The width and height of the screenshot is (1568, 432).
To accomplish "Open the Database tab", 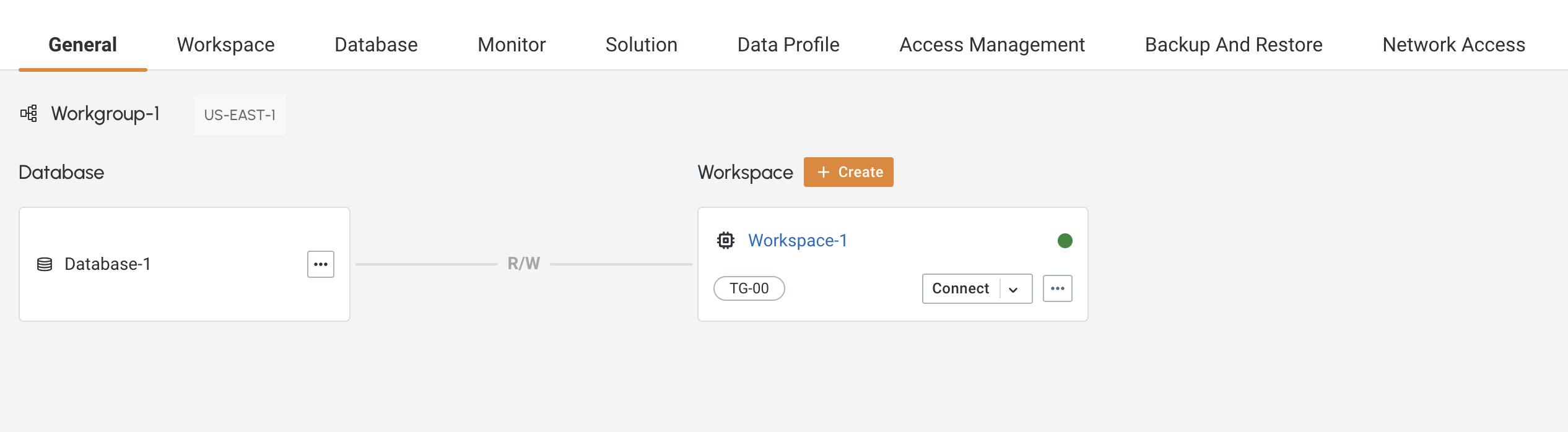I will click(376, 45).
